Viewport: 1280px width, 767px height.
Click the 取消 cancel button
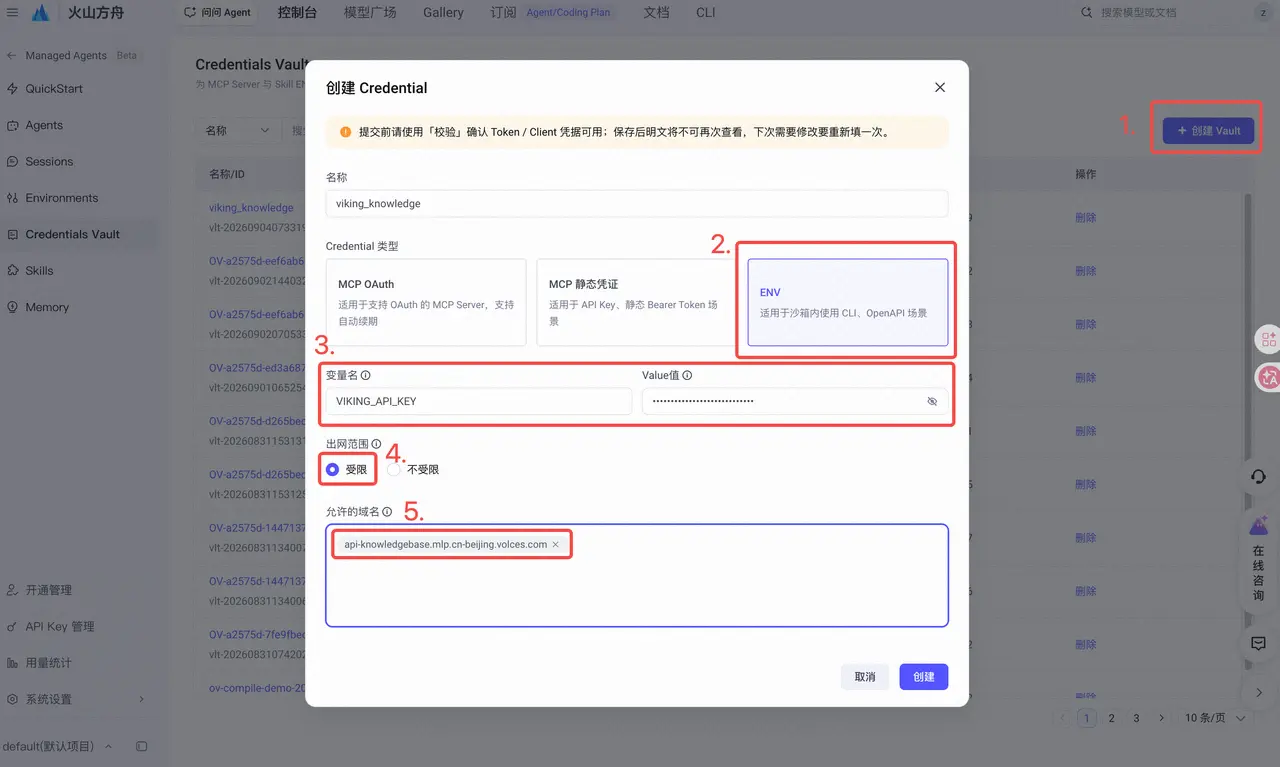point(865,677)
